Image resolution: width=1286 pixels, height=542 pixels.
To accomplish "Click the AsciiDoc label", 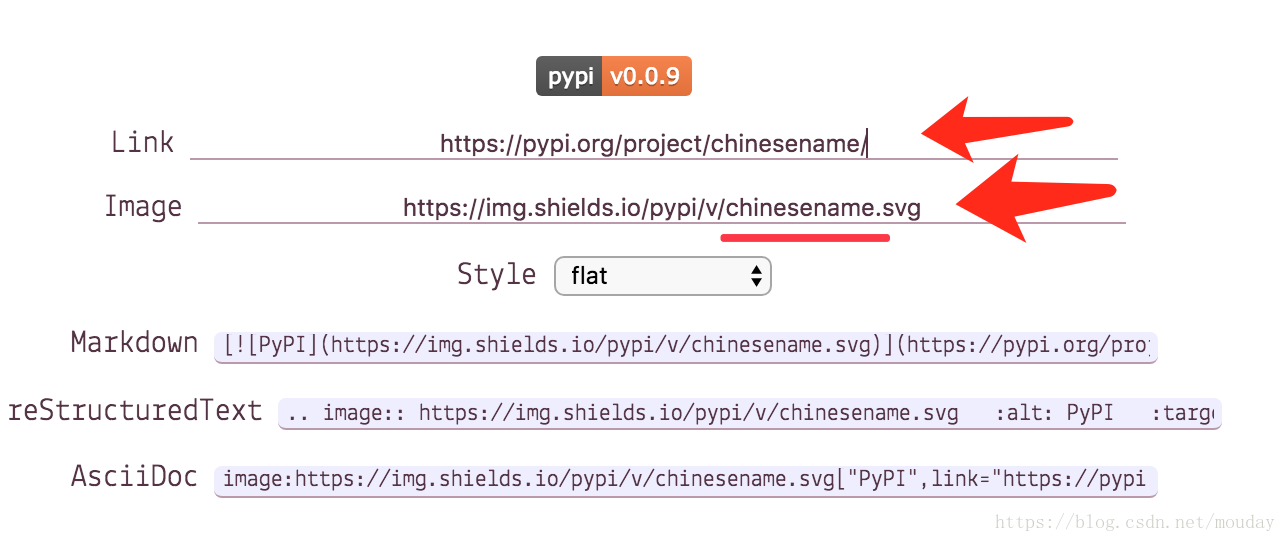I will pyautogui.click(x=135, y=476).
